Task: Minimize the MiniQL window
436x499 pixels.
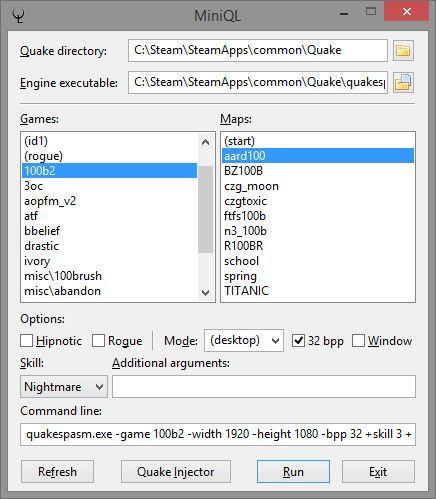Action: point(344,13)
